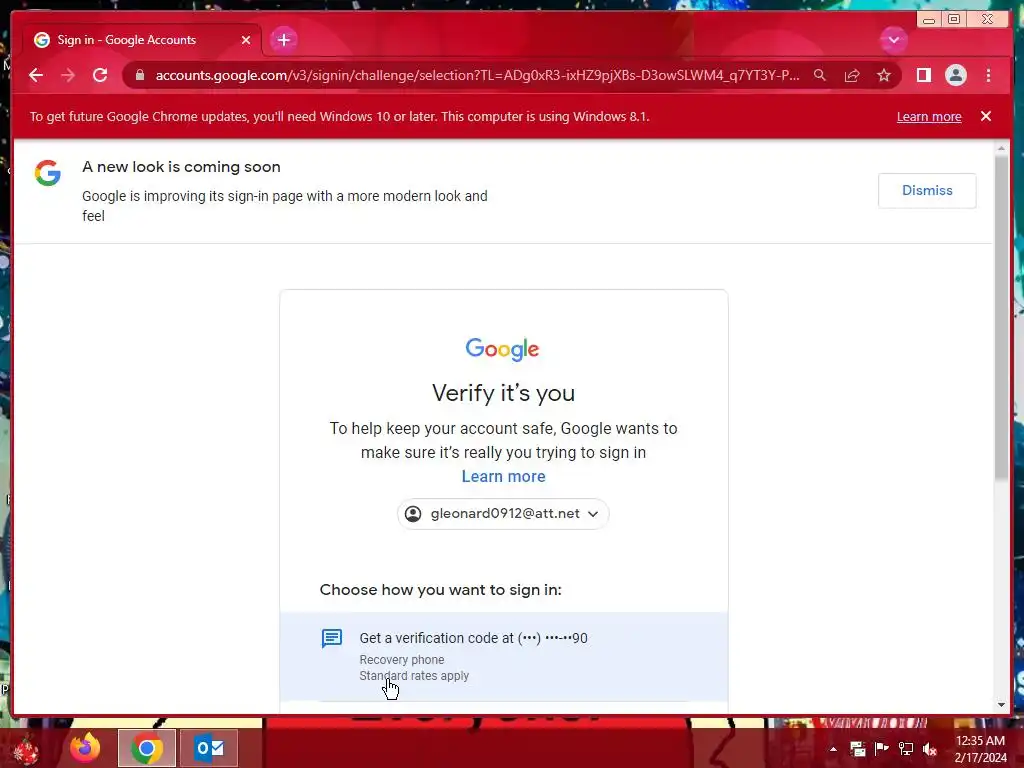Share this page icon
Screen dimensions: 1024x768
pyautogui.click(x=852, y=76)
